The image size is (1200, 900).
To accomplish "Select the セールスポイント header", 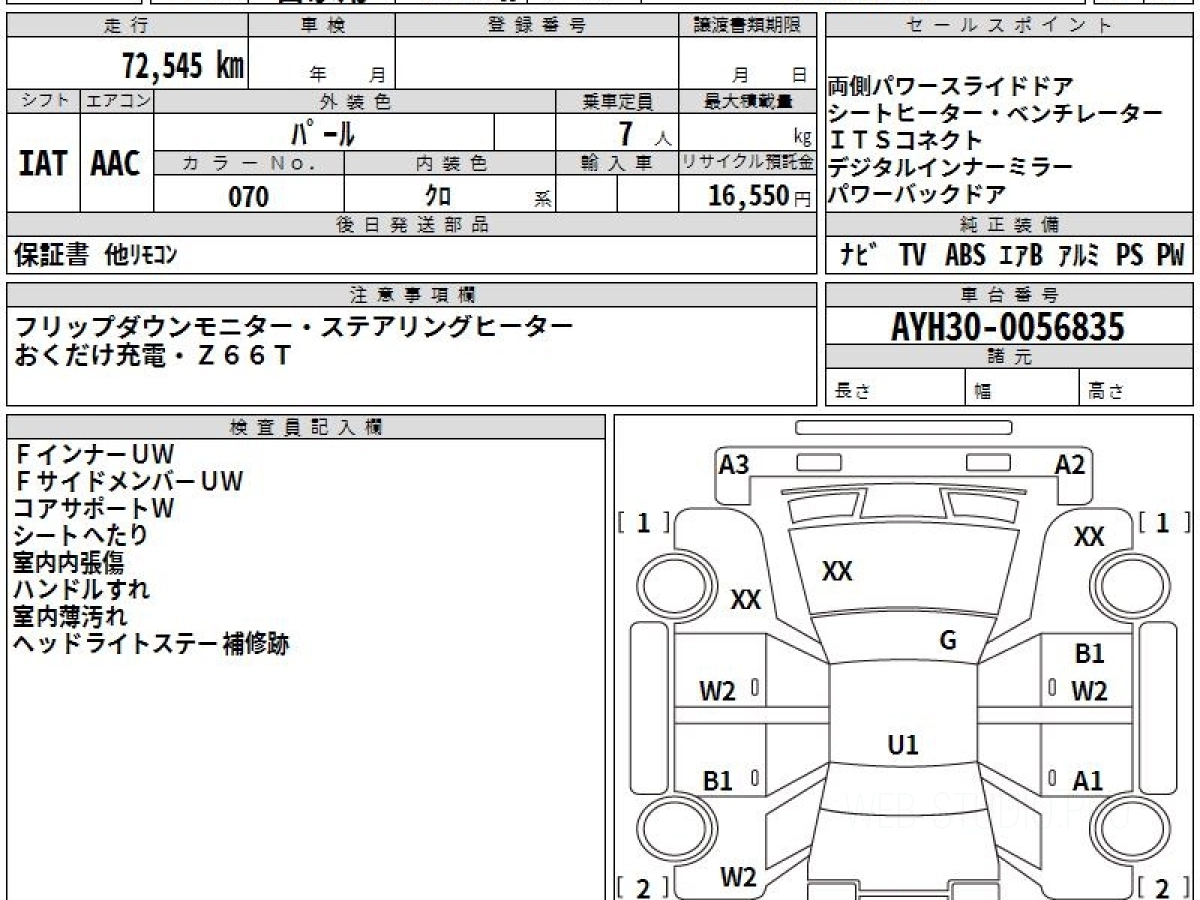I will pos(1009,26).
